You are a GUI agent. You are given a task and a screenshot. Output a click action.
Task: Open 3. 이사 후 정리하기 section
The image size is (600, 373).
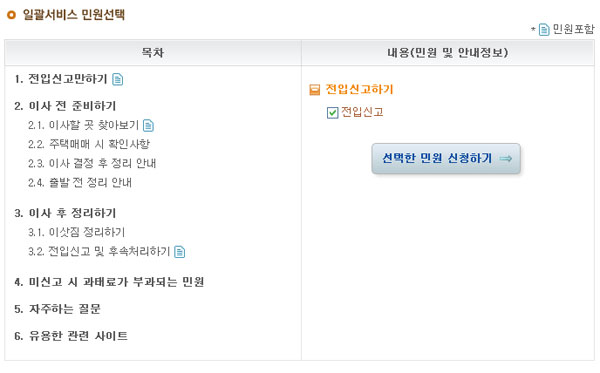(65, 213)
